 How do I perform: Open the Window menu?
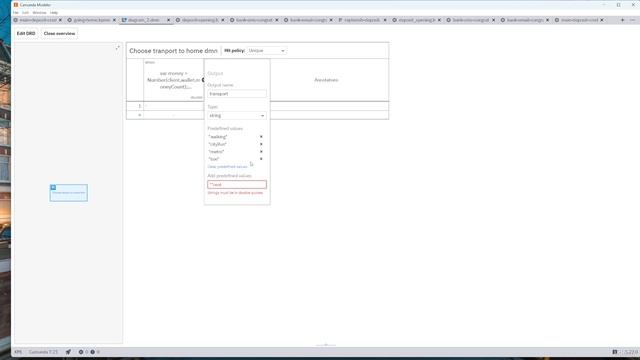coord(39,13)
